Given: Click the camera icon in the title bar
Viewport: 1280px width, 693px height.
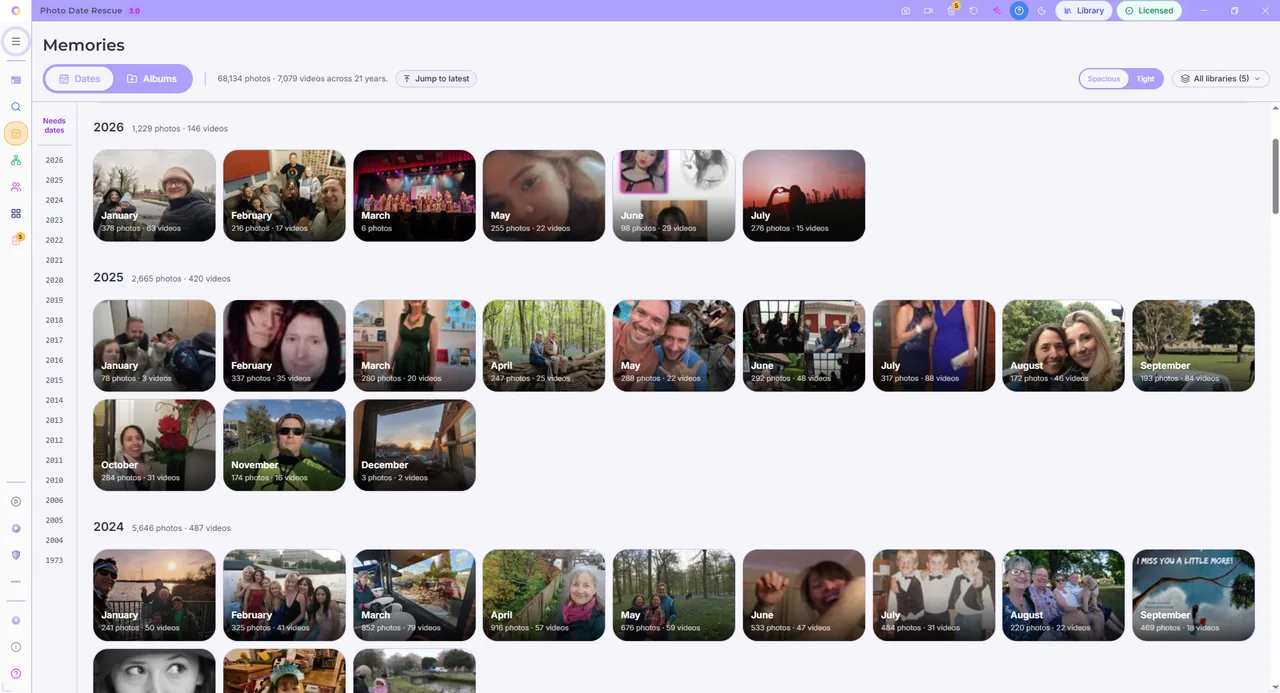Looking at the screenshot, I should pyautogui.click(x=906, y=11).
